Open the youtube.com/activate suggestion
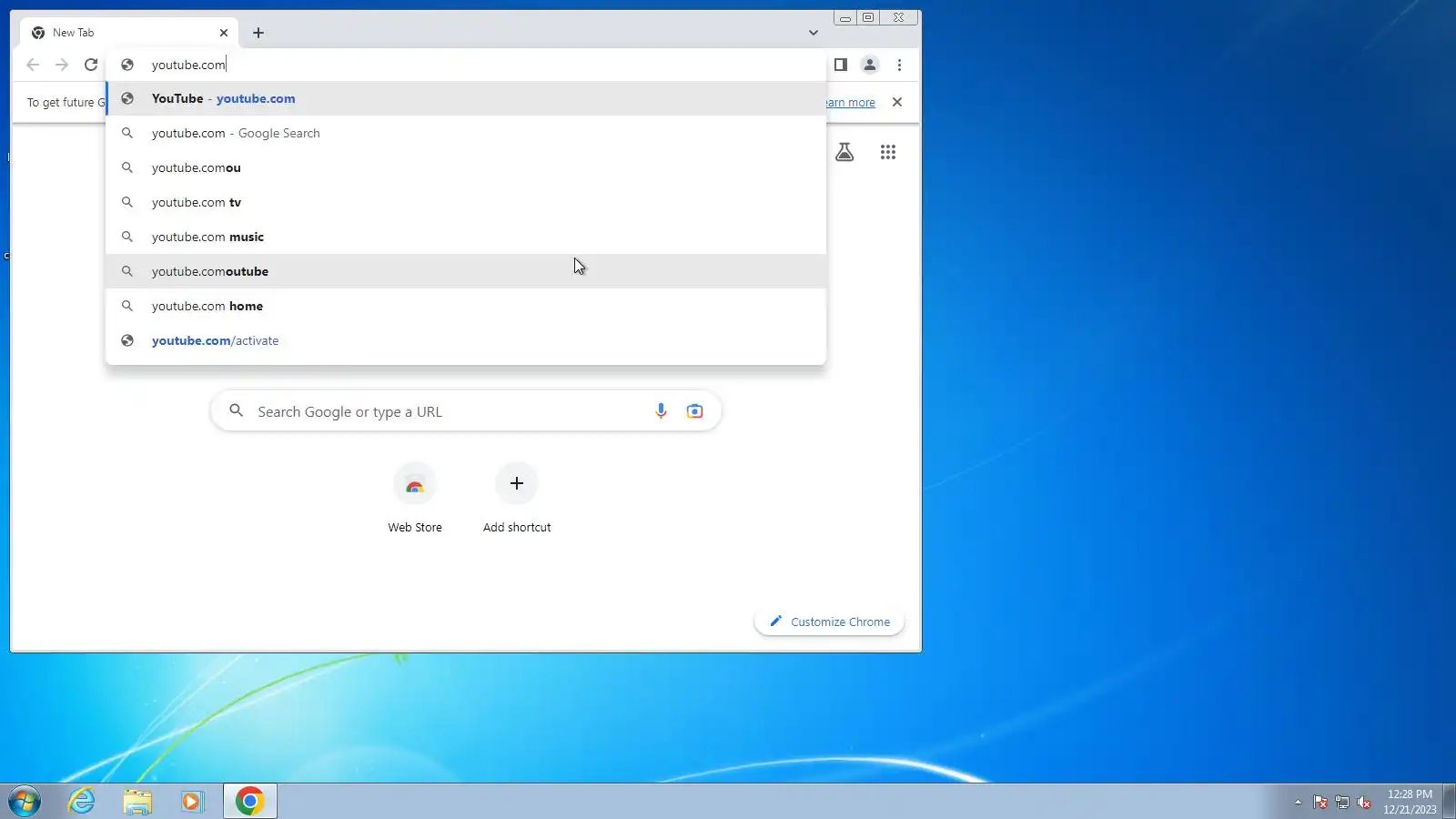The height and width of the screenshot is (819, 1456). 466,340
